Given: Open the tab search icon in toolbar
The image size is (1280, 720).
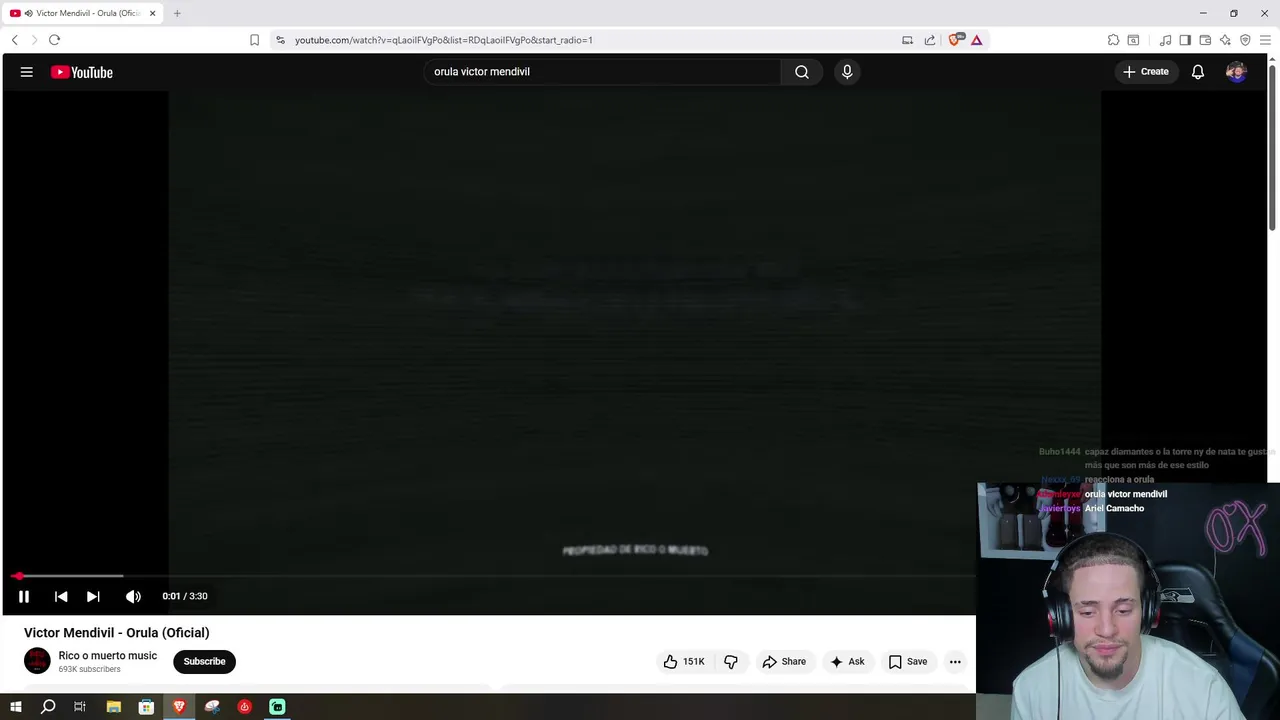Looking at the screenshot, I should pyautogui.click(x=1133, y=40).
